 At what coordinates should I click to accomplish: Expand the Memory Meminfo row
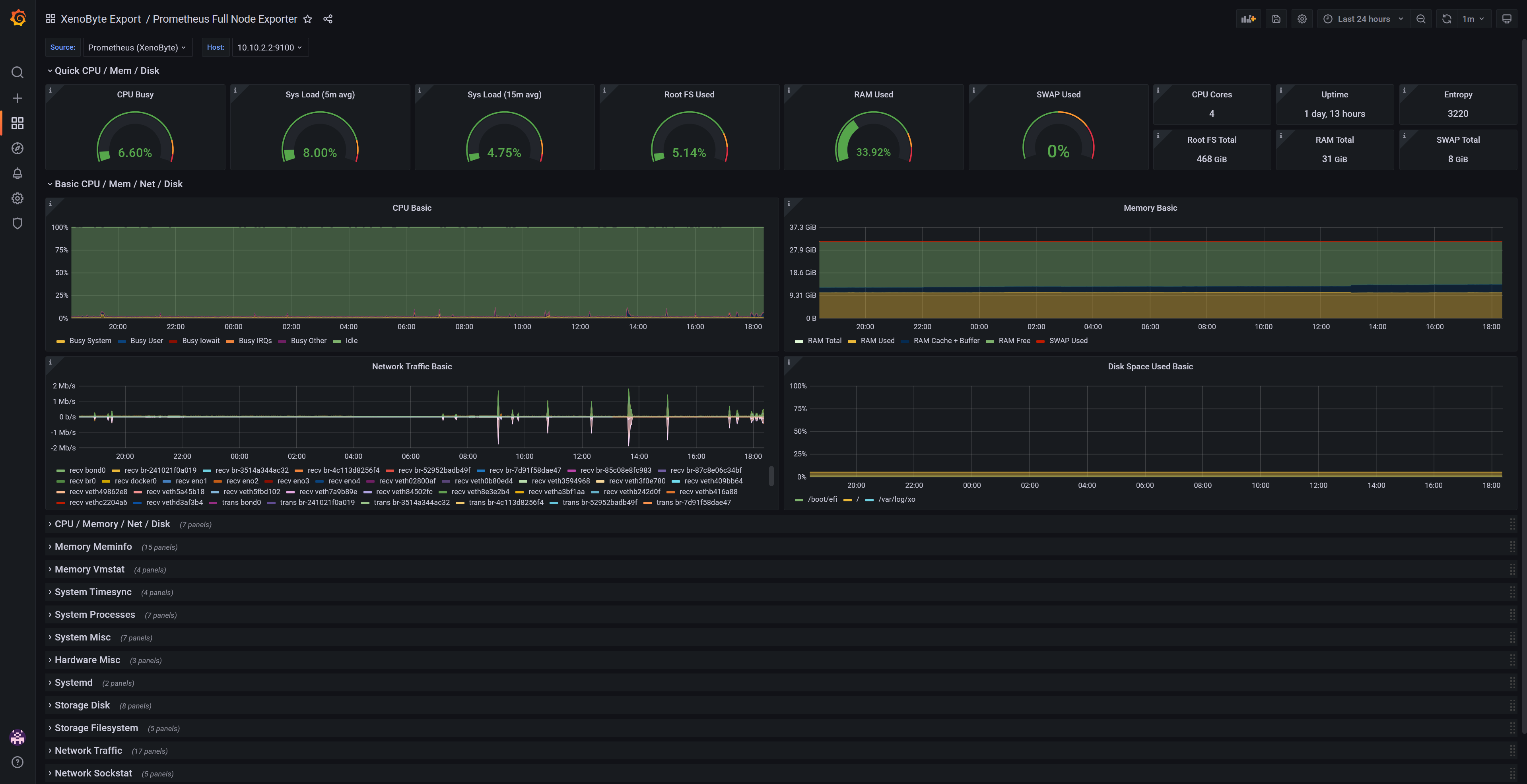click(93, 546)
